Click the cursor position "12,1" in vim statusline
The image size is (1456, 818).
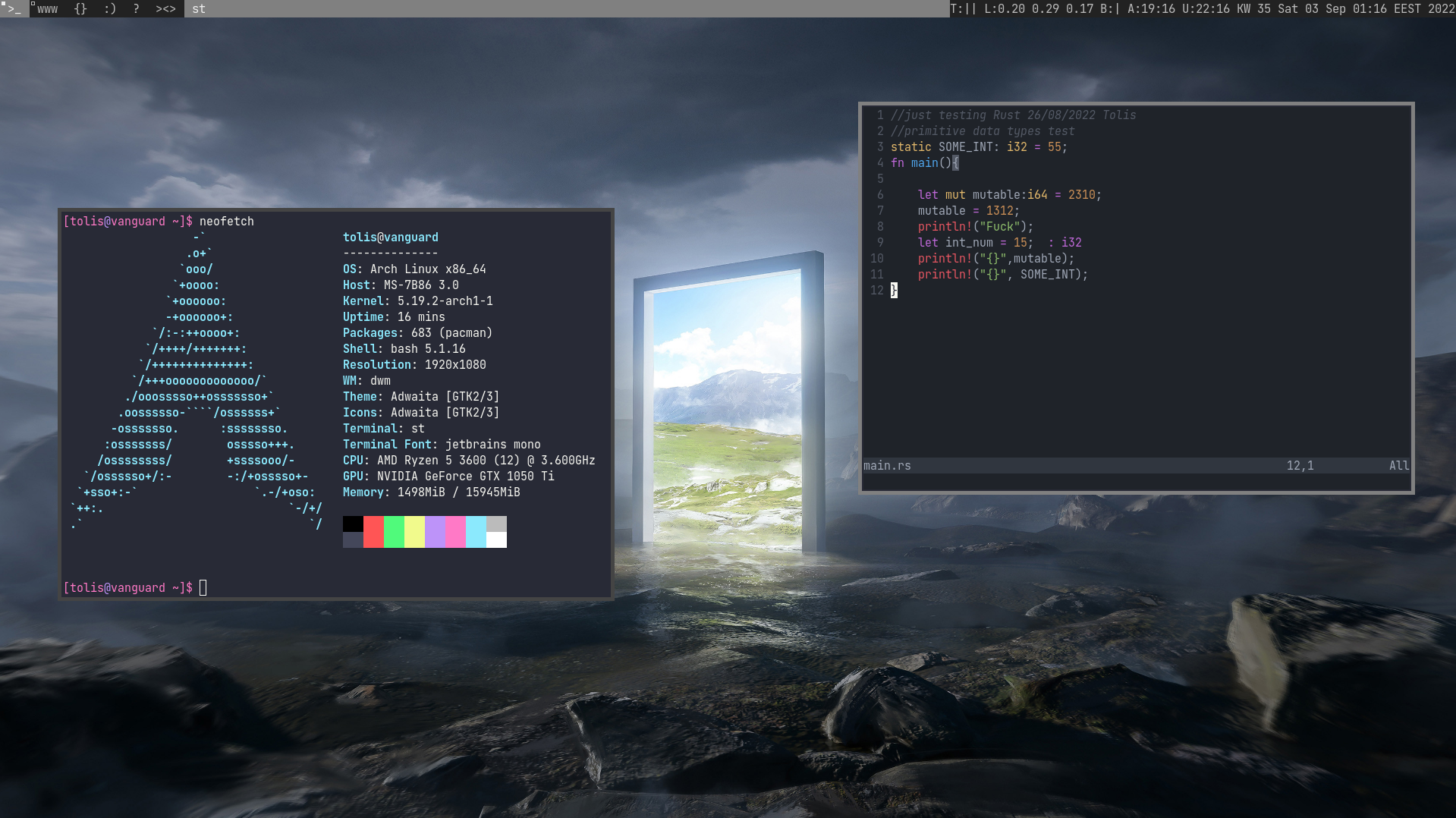point(1300,465)
